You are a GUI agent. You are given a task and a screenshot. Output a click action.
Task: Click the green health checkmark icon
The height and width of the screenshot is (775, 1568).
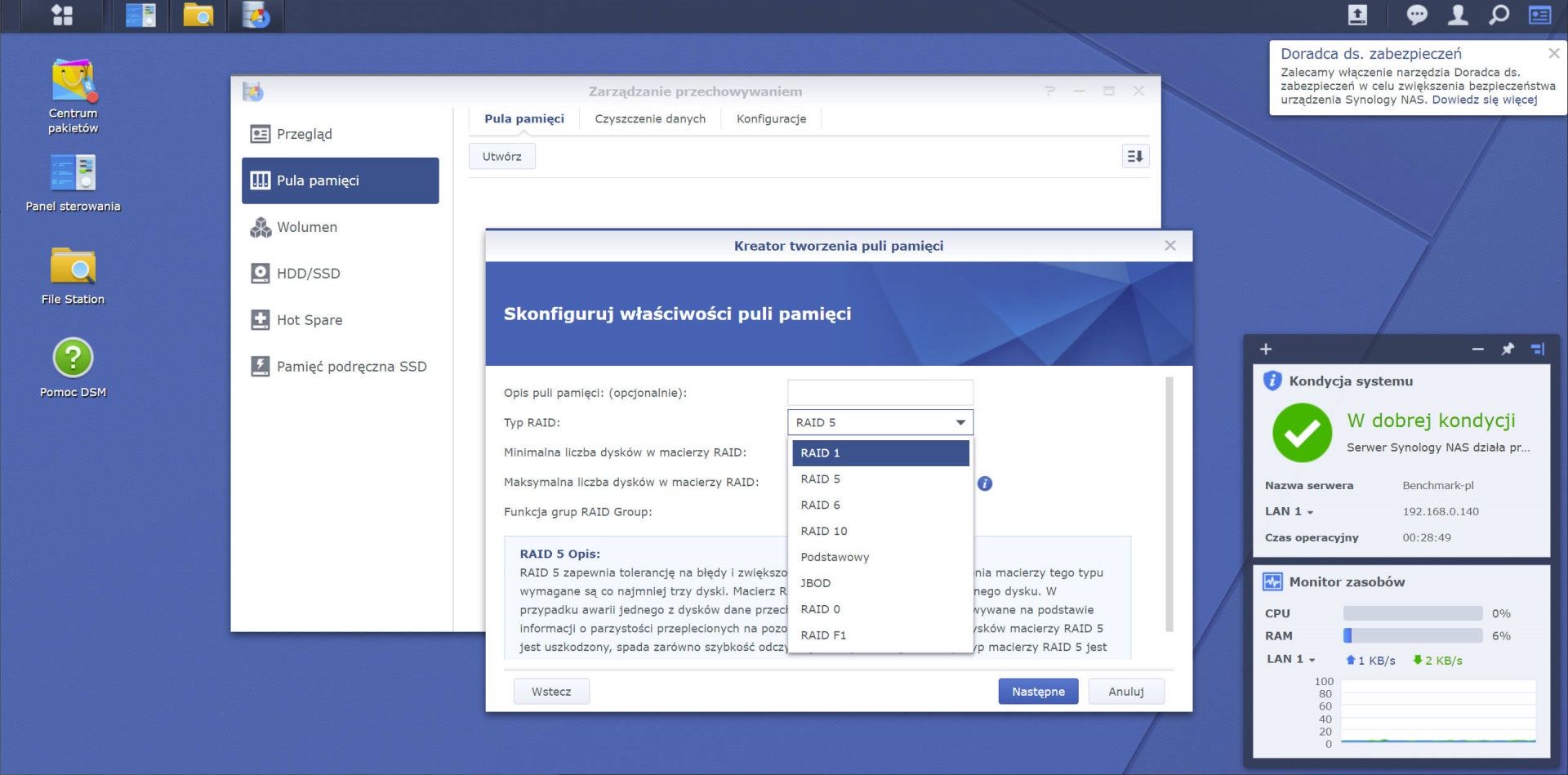click(1302, 433)
